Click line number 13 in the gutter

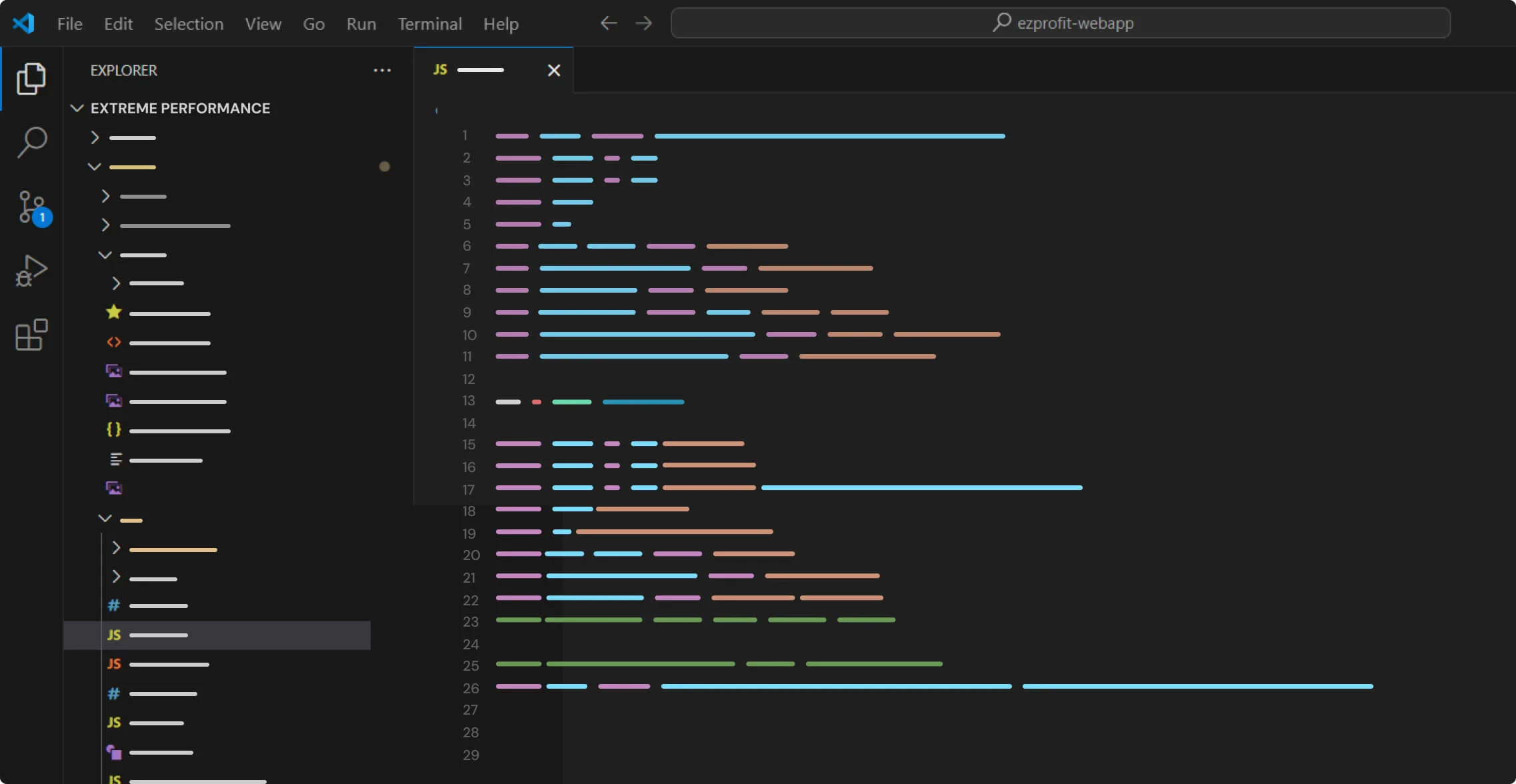[468, 401]
